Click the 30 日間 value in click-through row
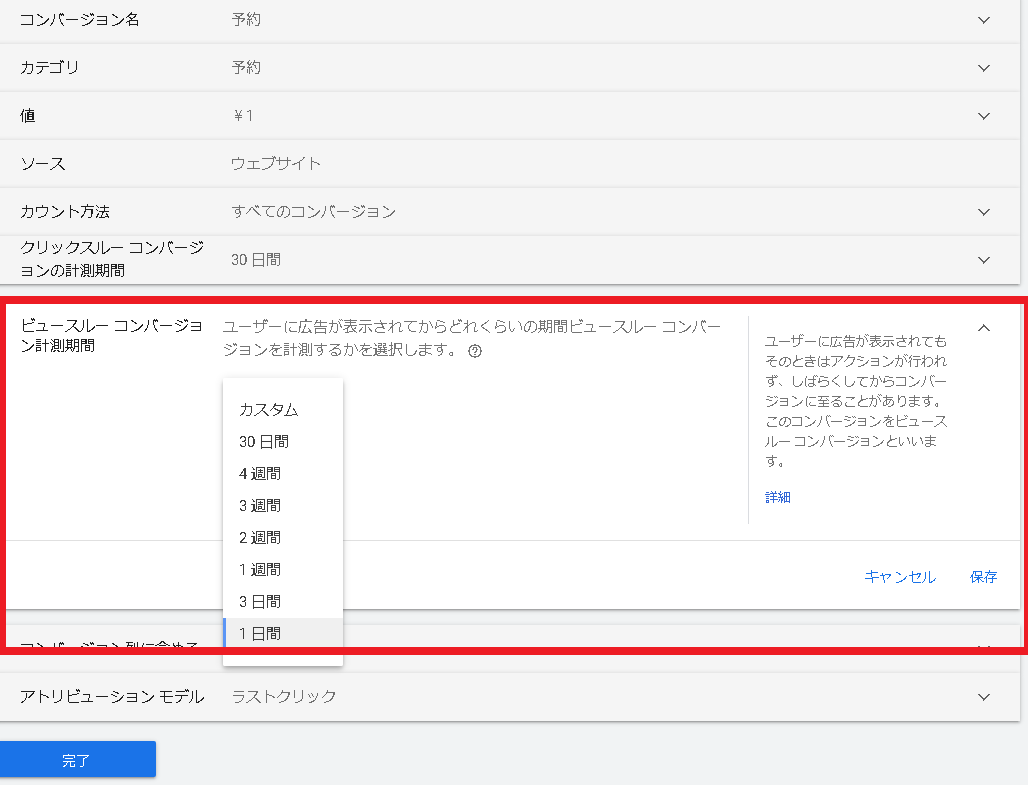The width and height of the screenshot is (1028, 785). point(256,260)
